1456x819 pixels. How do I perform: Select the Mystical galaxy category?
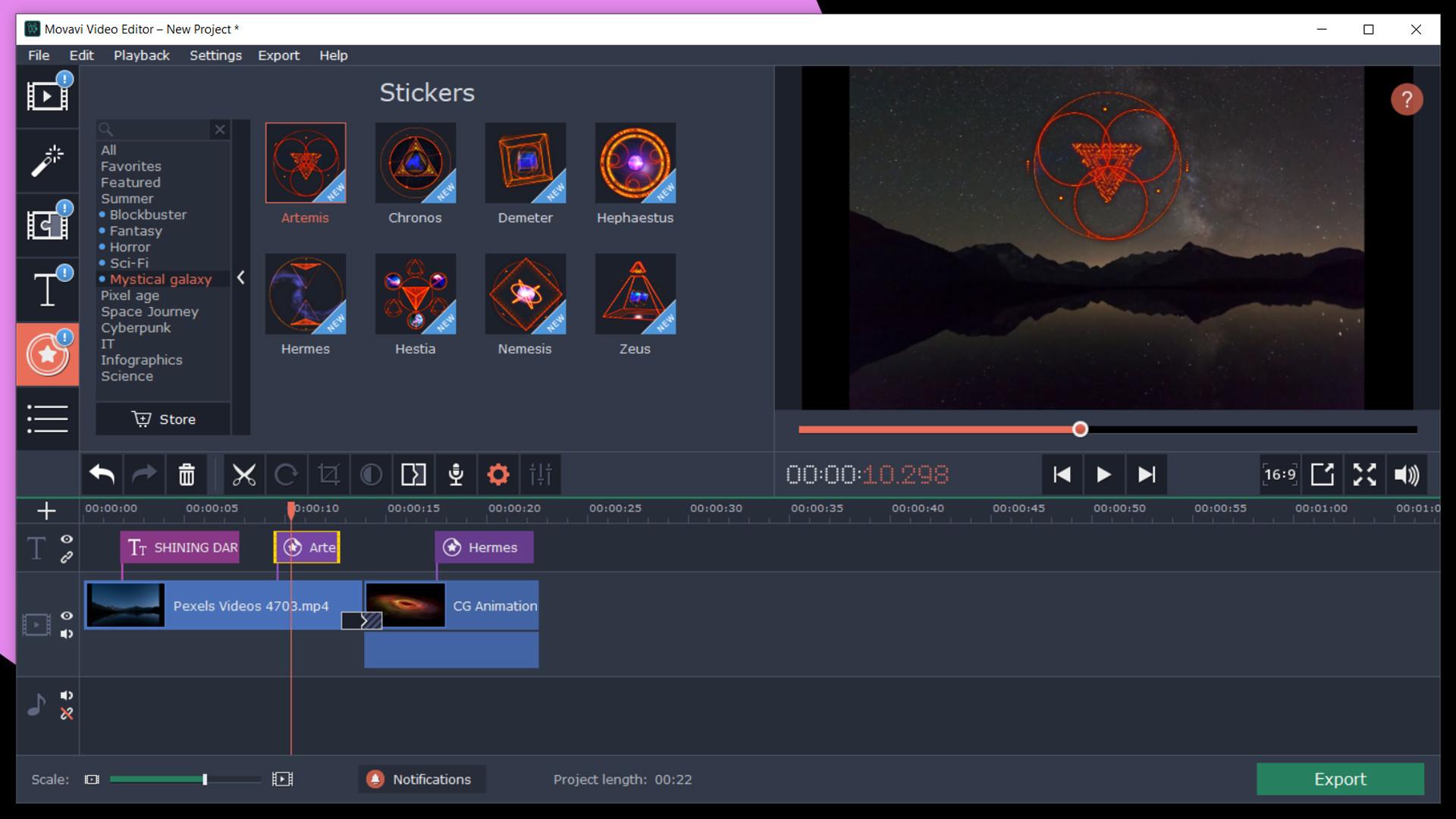tap(162, 279)
